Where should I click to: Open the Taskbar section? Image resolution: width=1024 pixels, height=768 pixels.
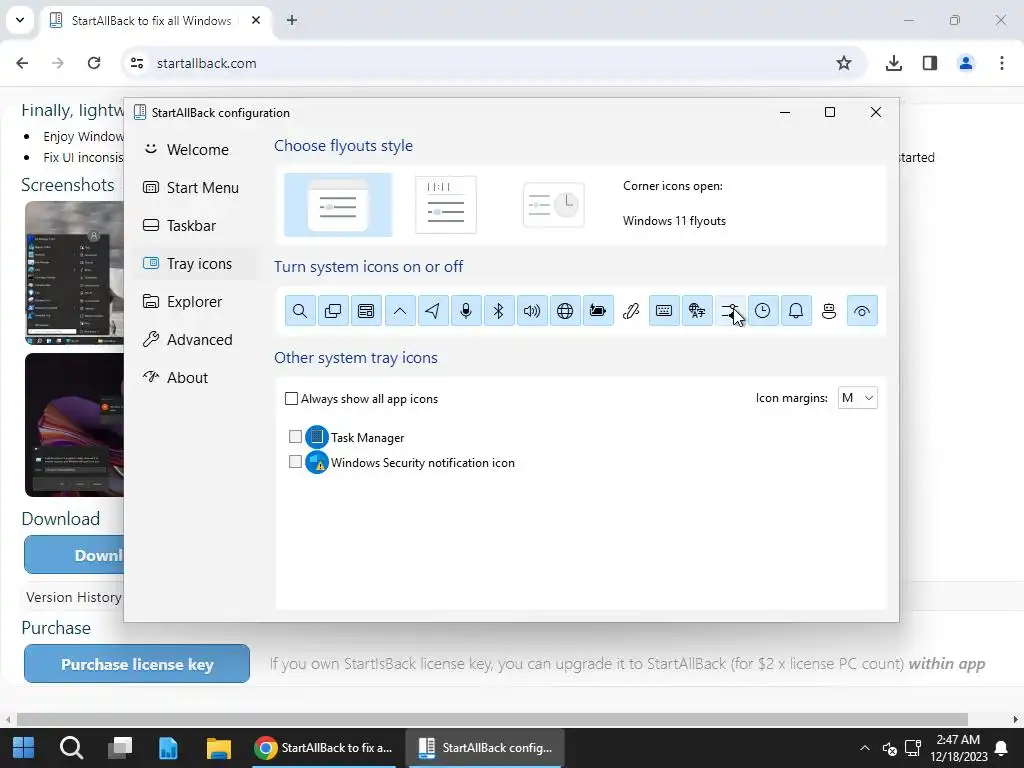[x=196, y=226]
